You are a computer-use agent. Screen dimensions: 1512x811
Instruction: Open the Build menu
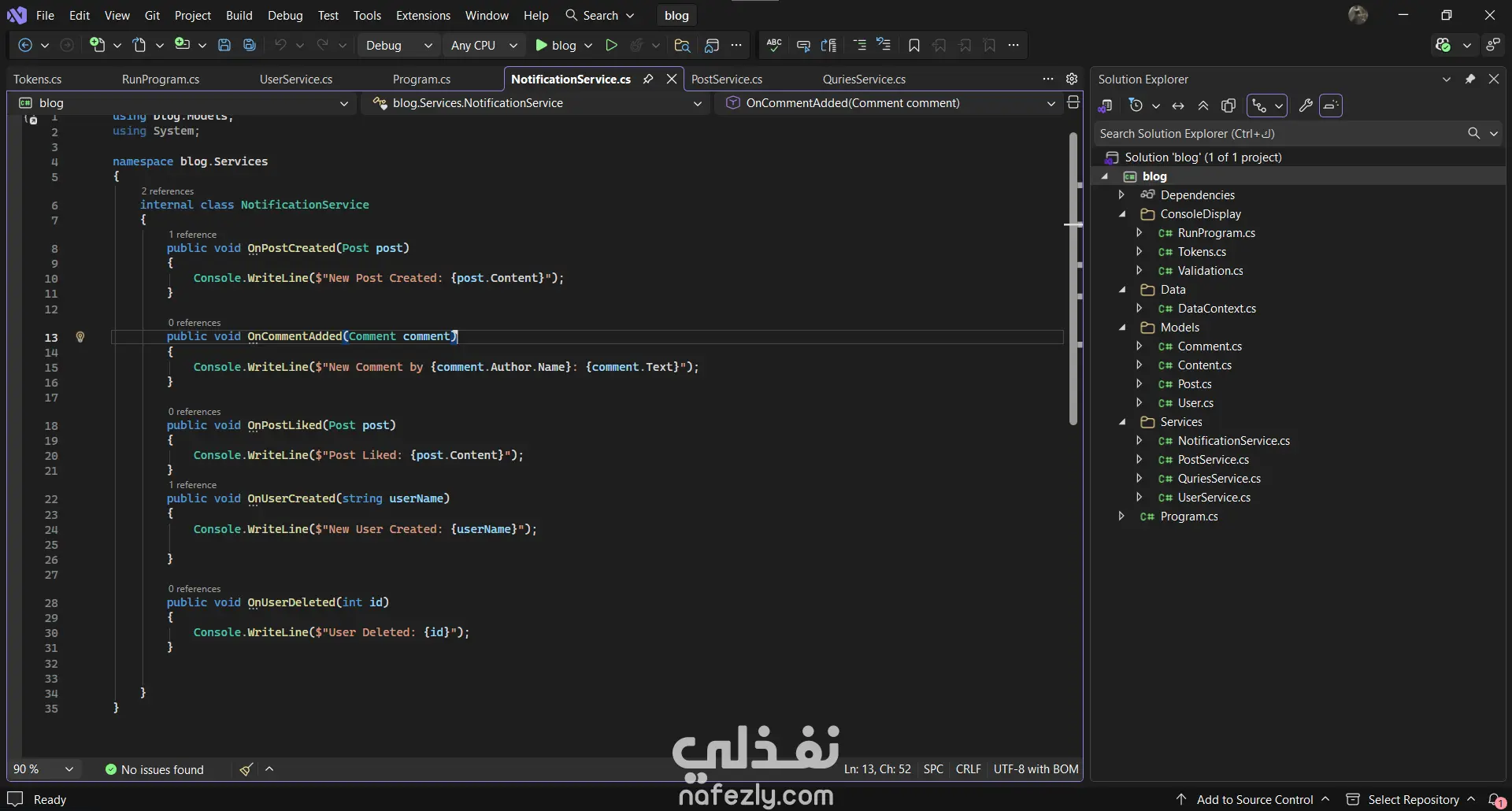tap(239, 16)
